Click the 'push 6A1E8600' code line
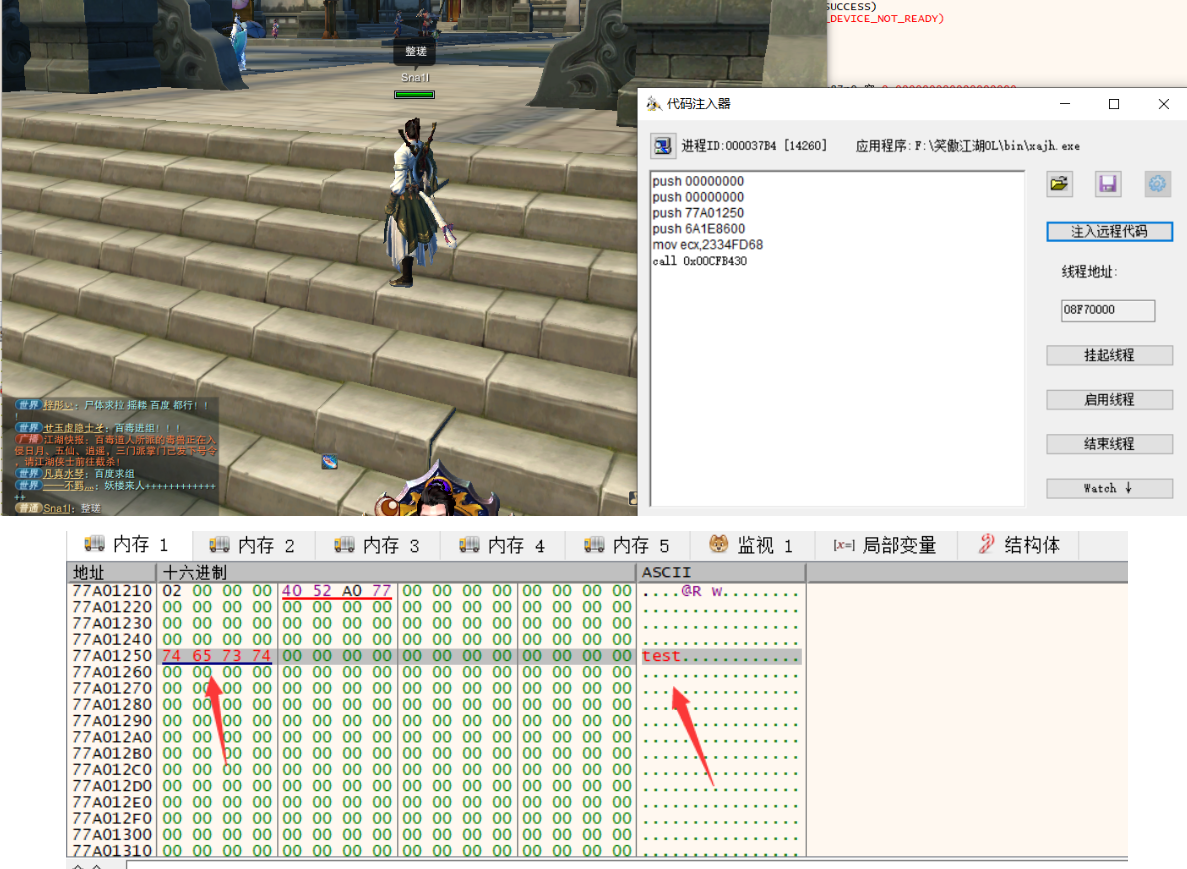Viewport: 1187px width, 869px height. coord(699,229)
